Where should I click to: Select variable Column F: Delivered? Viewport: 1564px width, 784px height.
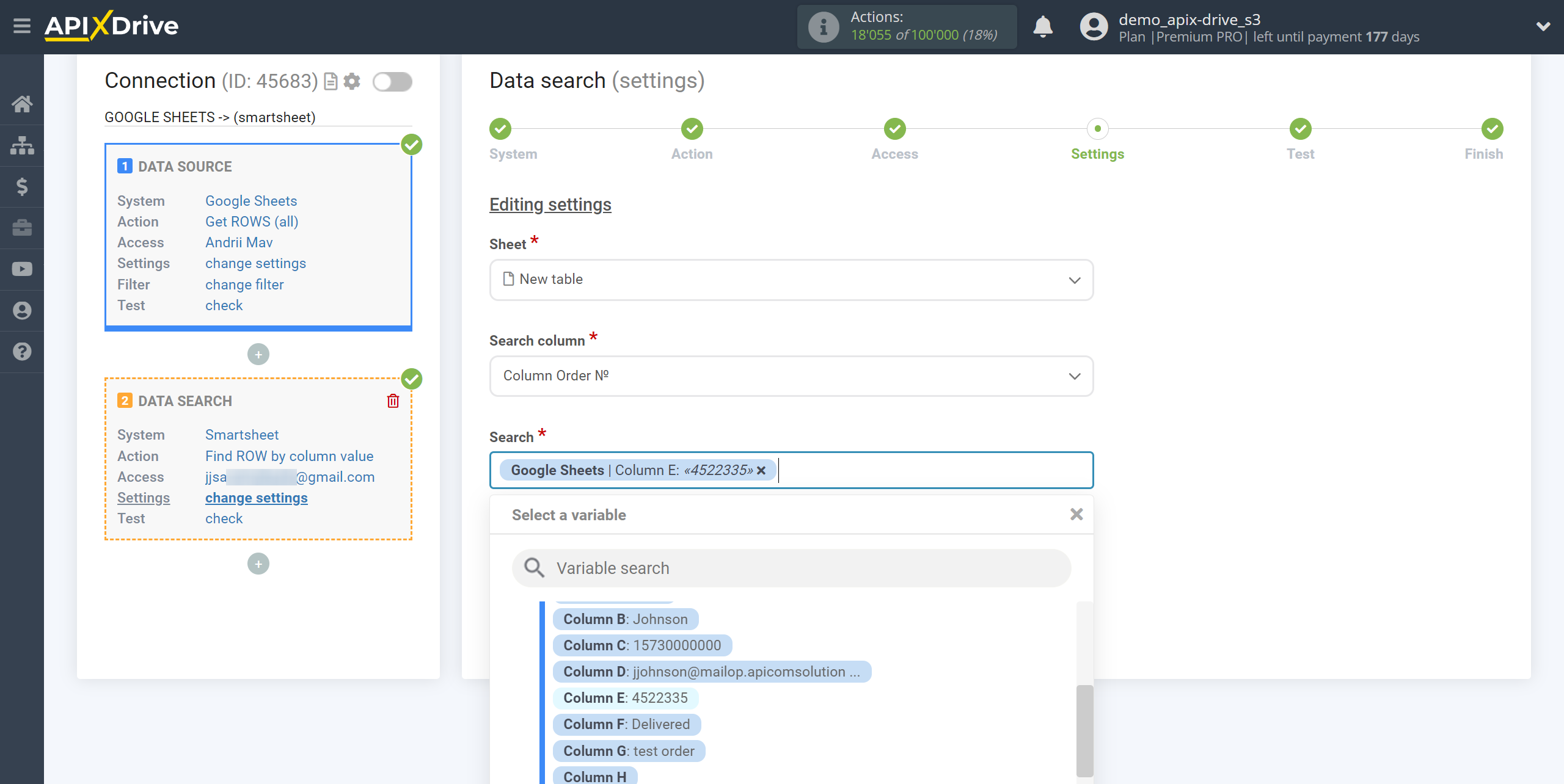click(x=627, y=724)
